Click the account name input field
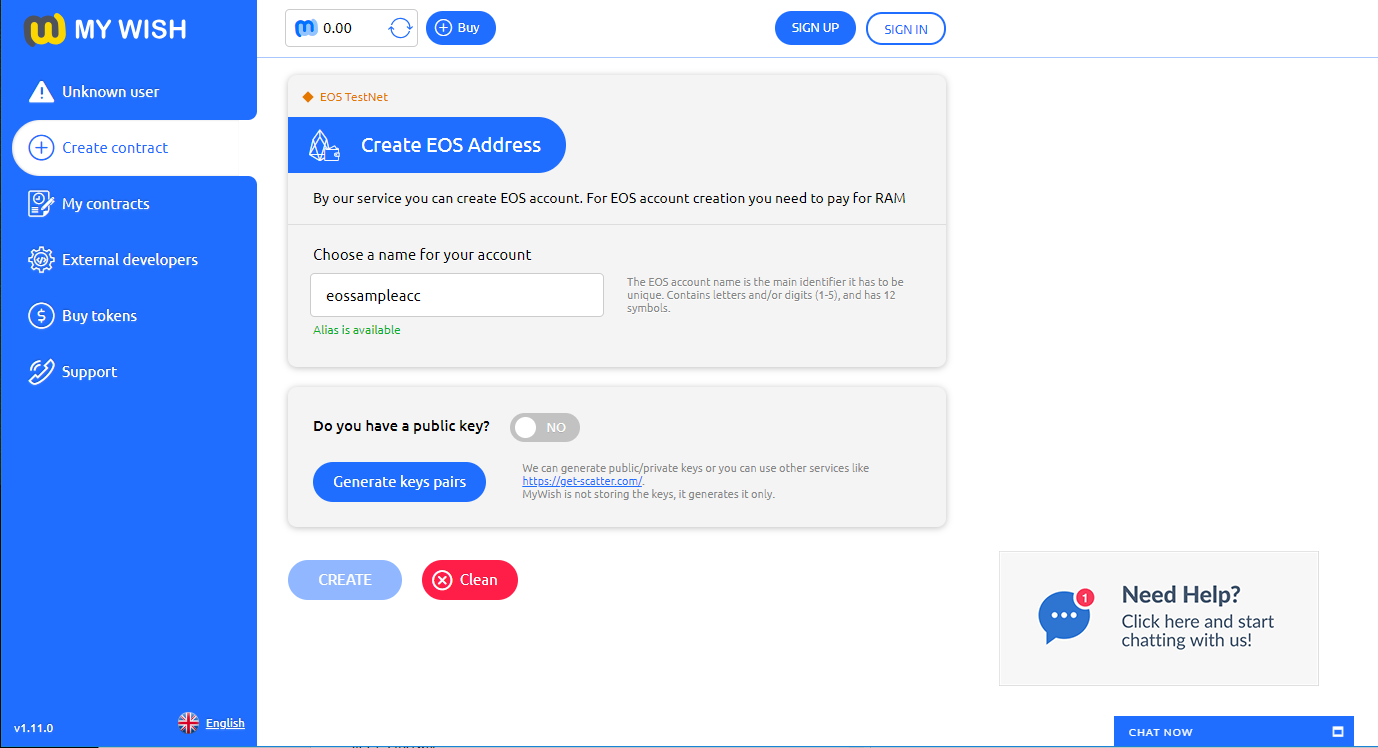The image size is (1378, 748). pos(457,295)
